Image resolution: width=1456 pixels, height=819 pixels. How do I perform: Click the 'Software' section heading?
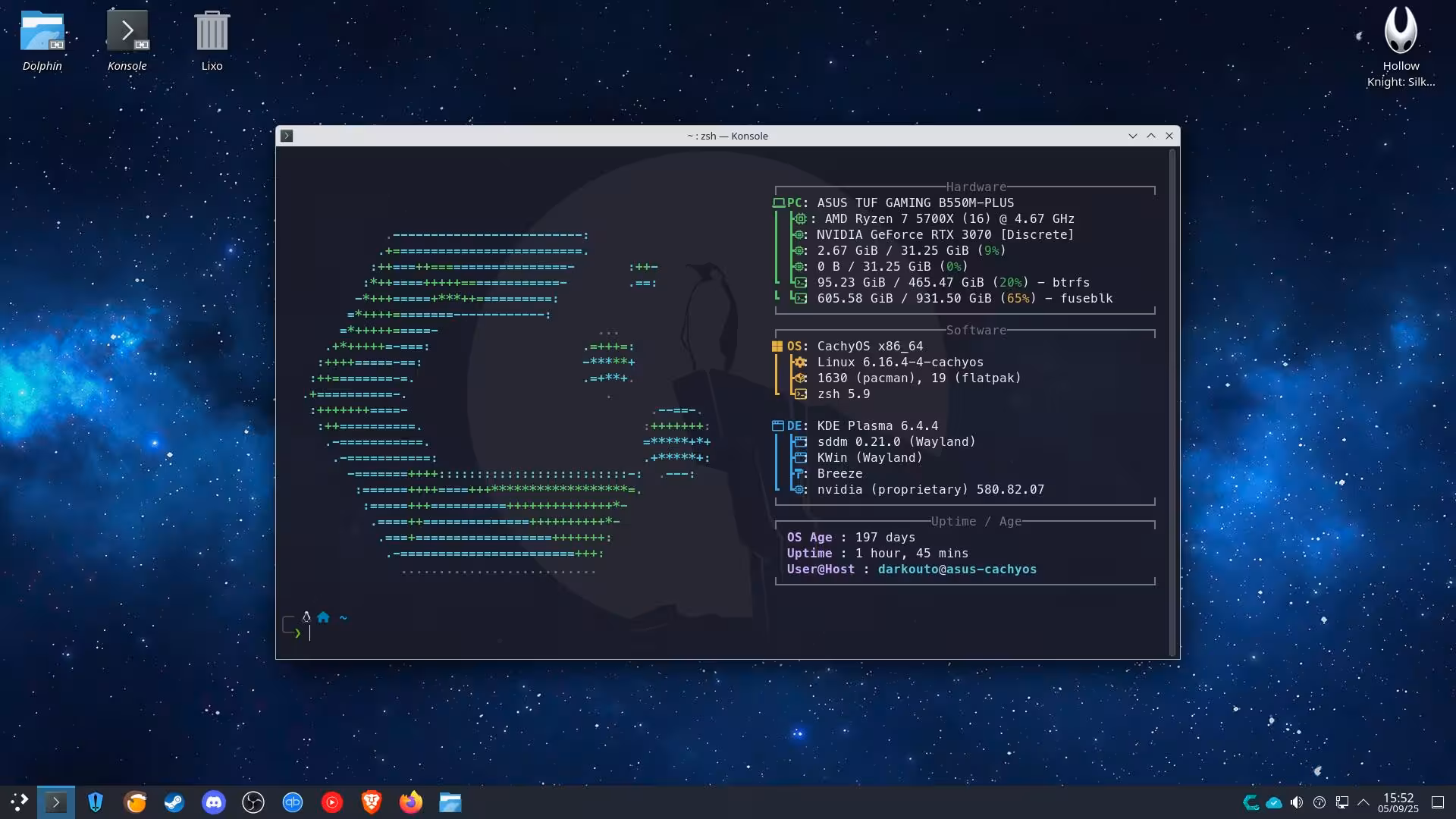976,330
